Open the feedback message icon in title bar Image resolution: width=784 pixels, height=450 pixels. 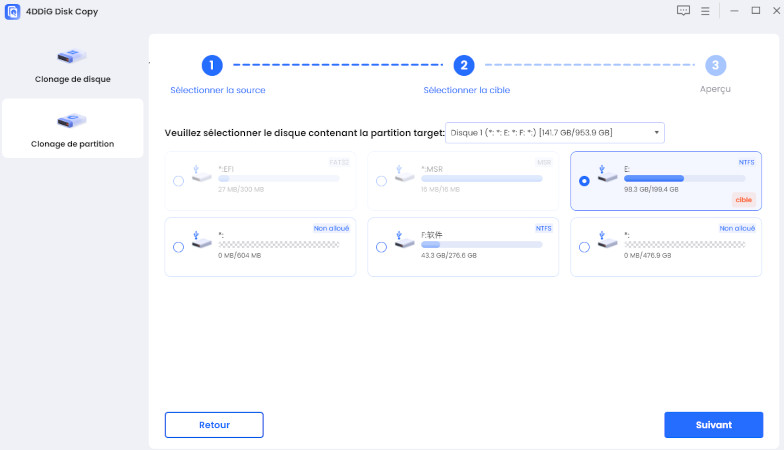coord(683,12)
